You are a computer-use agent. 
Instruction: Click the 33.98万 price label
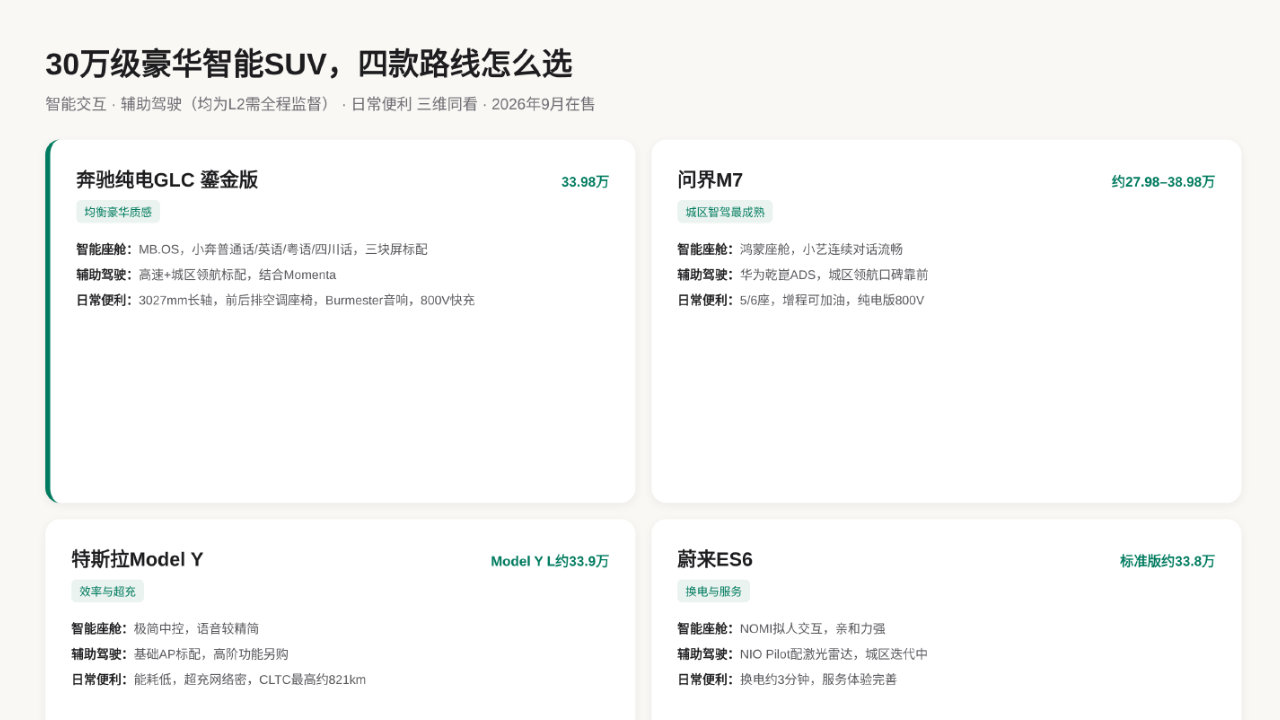click(585, 182)
